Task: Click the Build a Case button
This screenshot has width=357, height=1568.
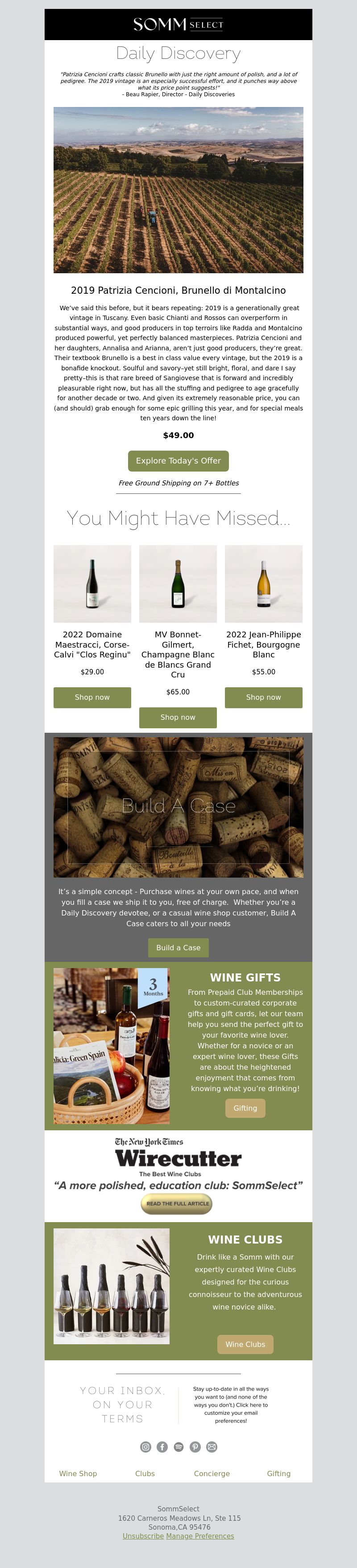Action: coord(178,948)
